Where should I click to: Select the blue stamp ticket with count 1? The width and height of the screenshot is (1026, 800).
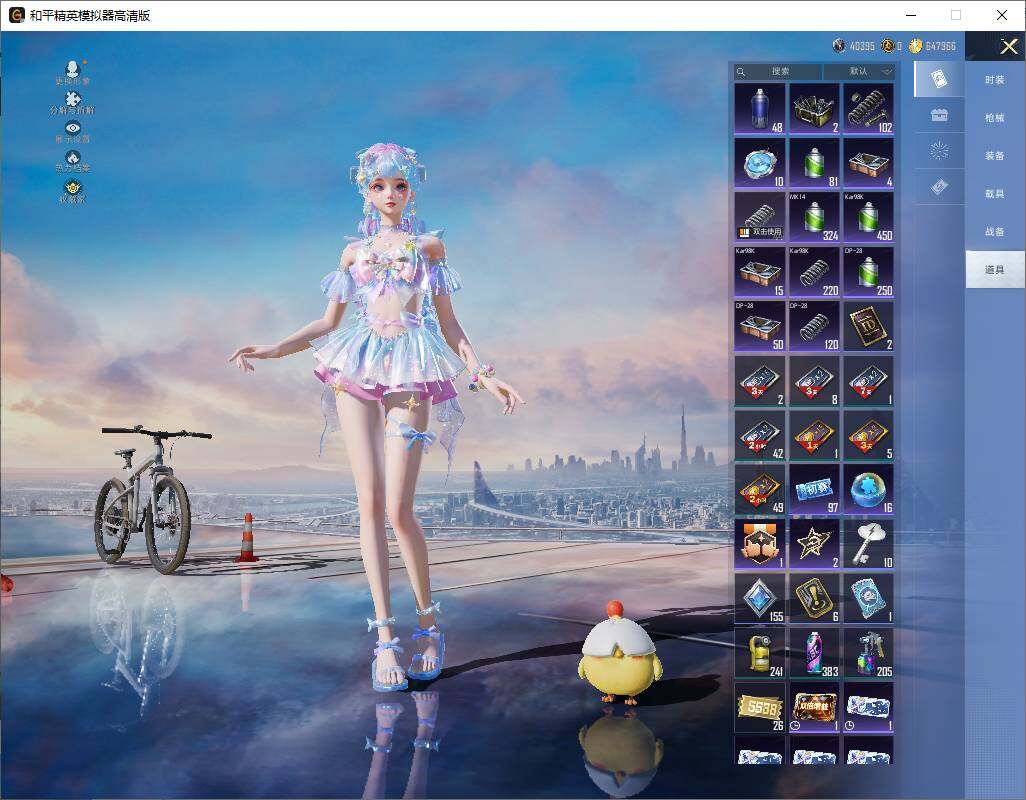pos(868,599)
